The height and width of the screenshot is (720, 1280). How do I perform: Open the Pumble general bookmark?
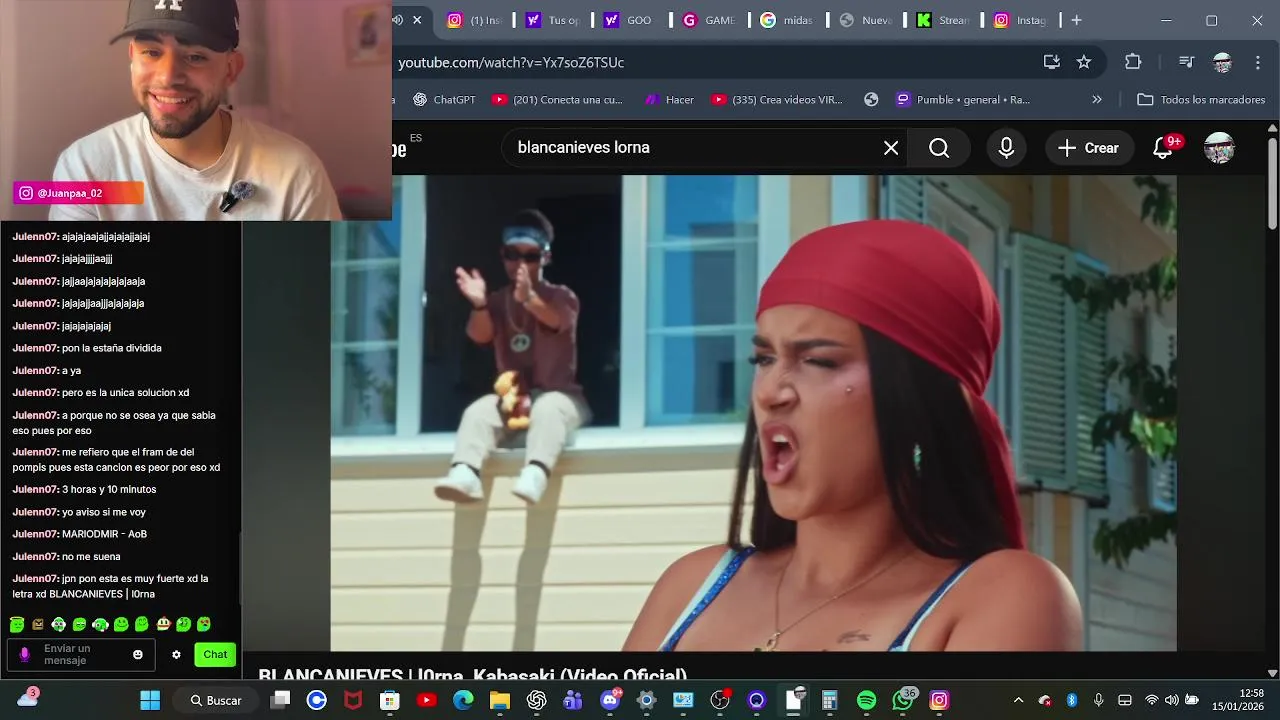pos(962,100)
